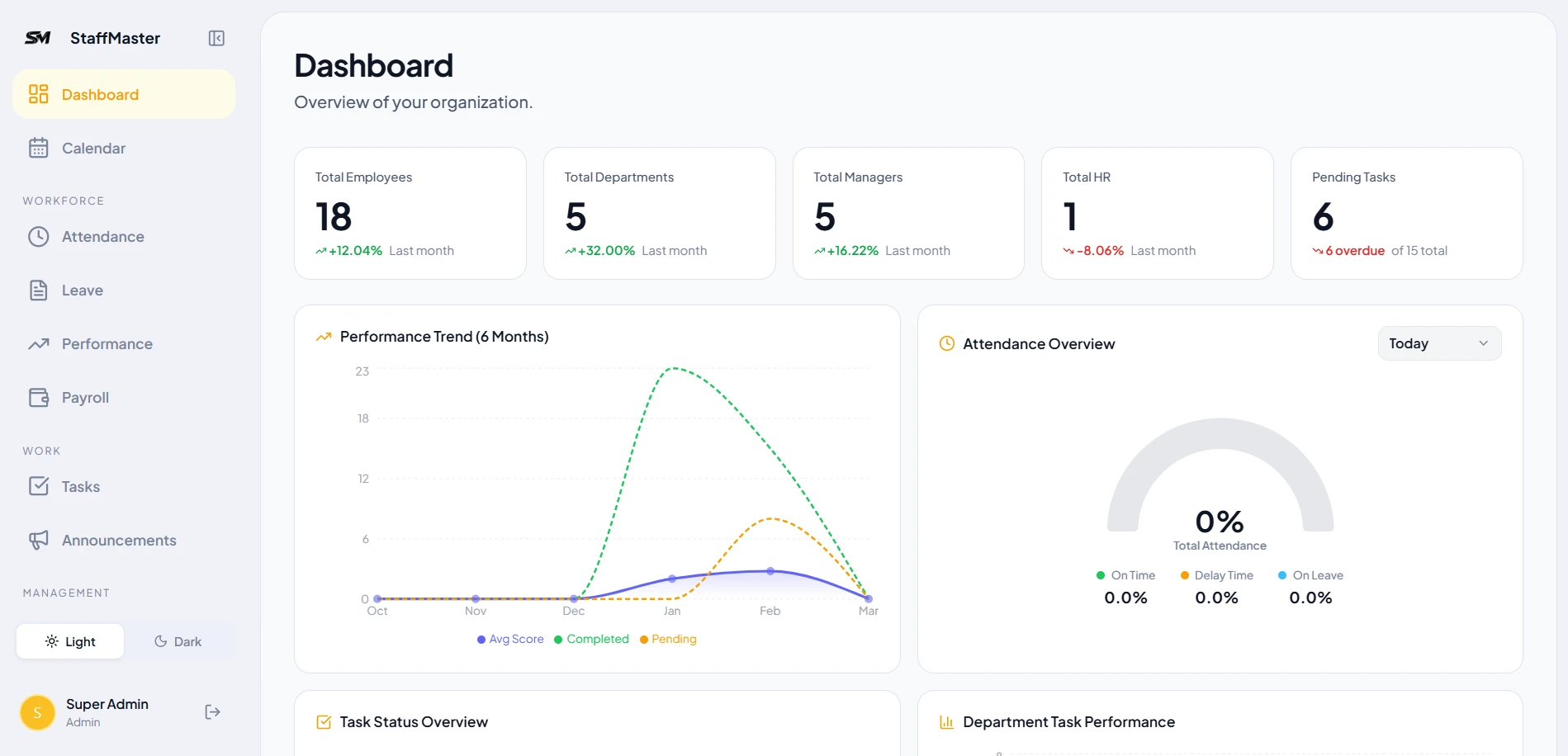Click the 'of 15 total' text
The width and height of the screenshot is (1568, 756).
click(x=1419, y=251)
